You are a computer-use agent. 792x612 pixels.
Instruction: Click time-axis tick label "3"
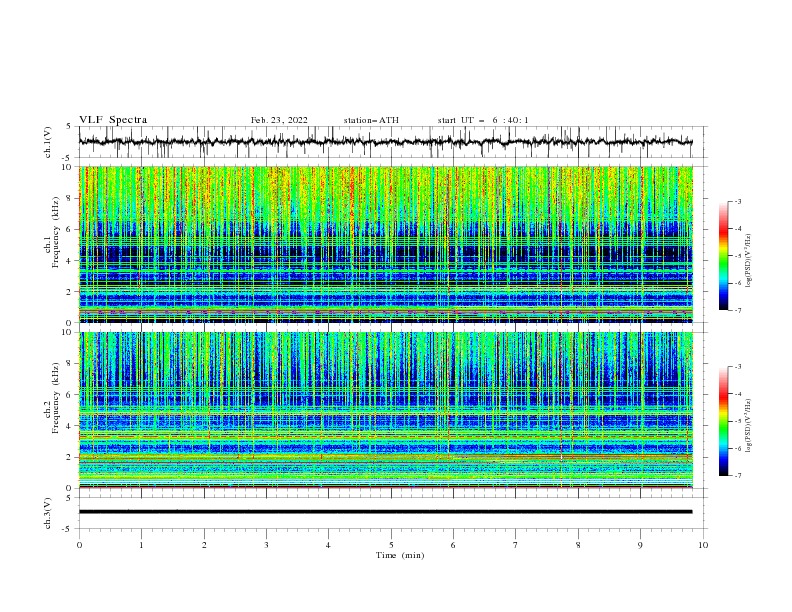click(266, 545)
